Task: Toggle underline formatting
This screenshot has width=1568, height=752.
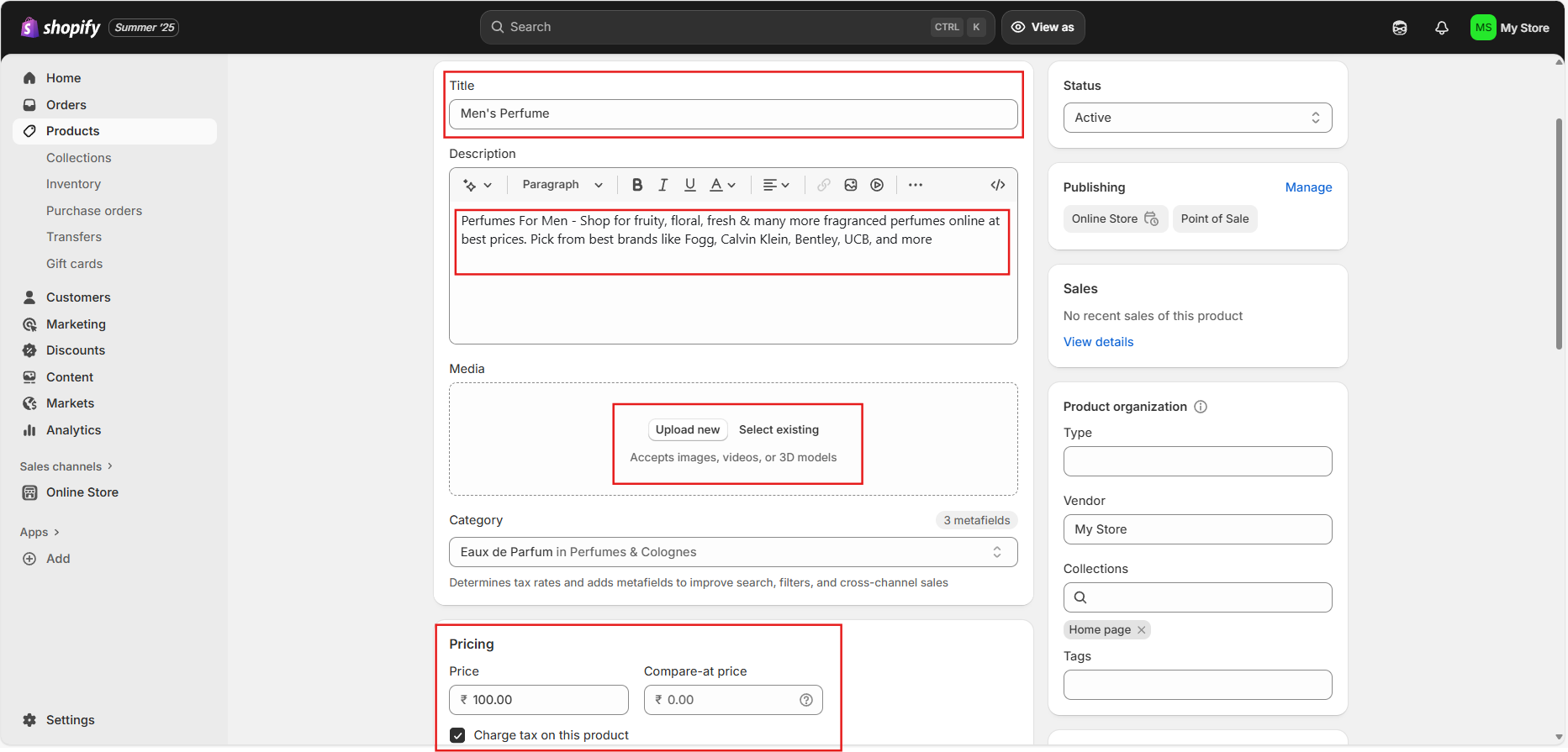Action: [690, 185]
